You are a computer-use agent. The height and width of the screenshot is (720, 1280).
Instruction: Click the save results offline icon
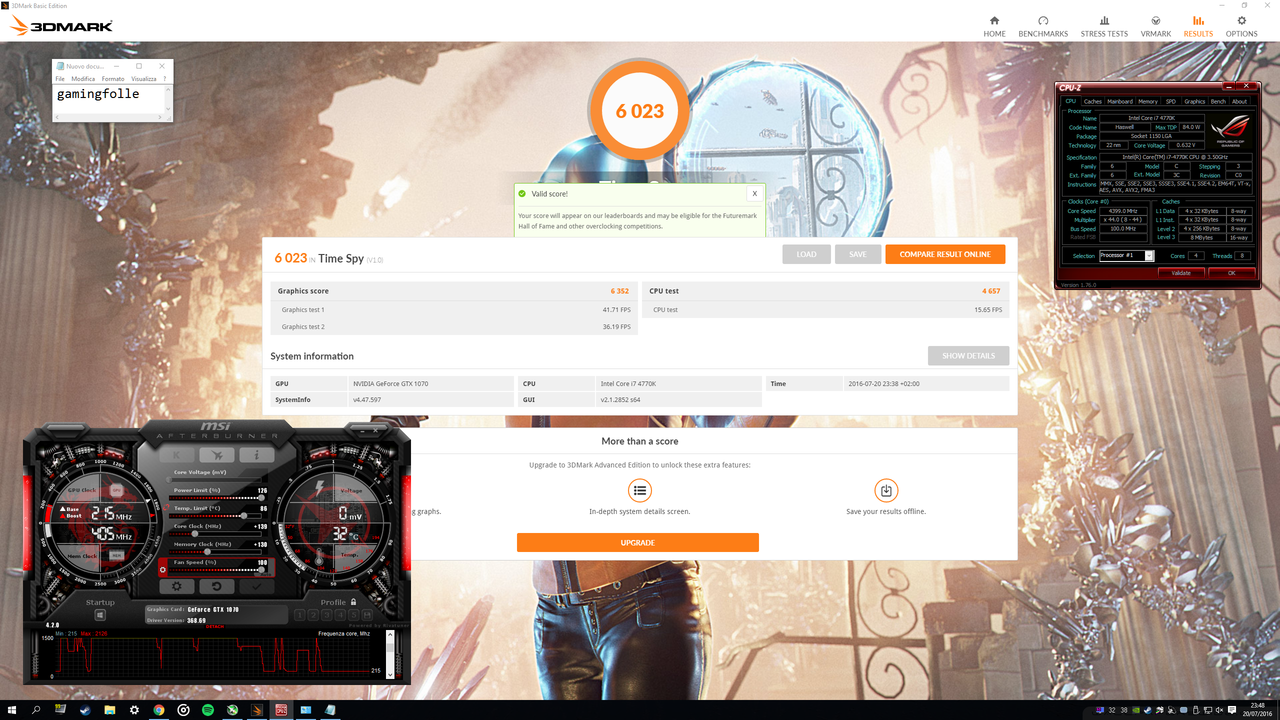(x=885, y=490)
